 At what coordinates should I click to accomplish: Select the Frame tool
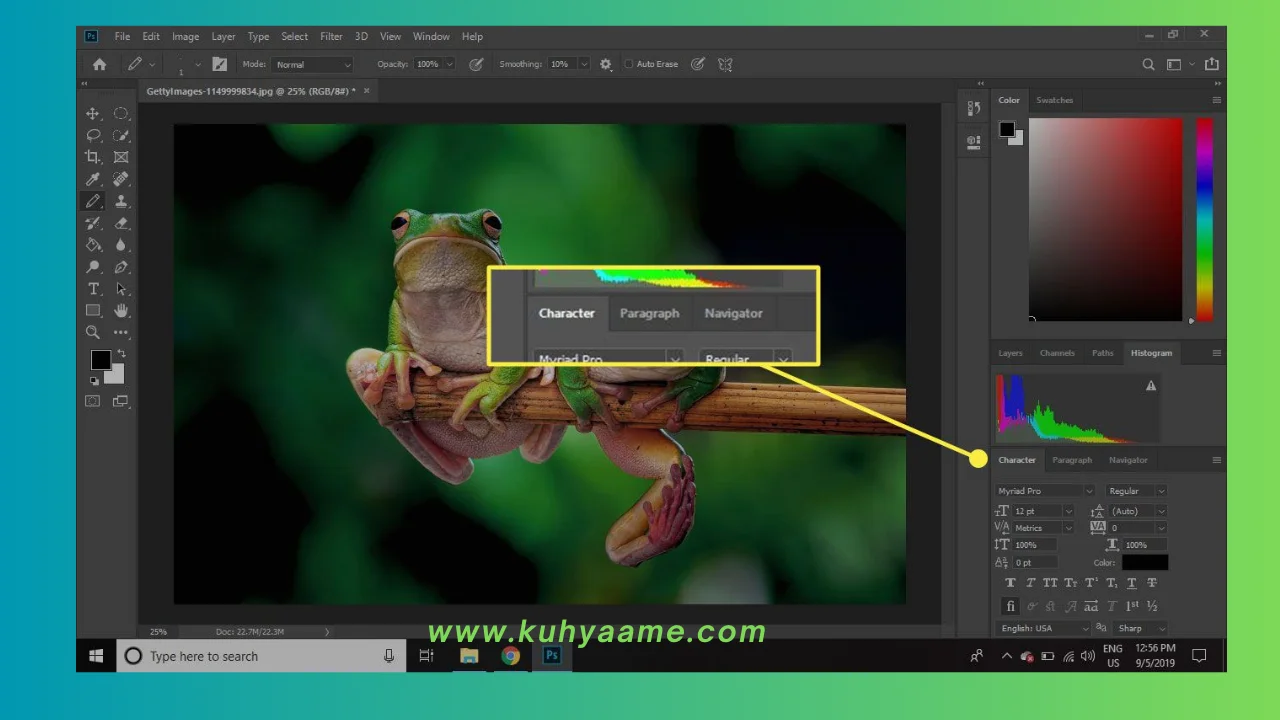pos(121,157)
